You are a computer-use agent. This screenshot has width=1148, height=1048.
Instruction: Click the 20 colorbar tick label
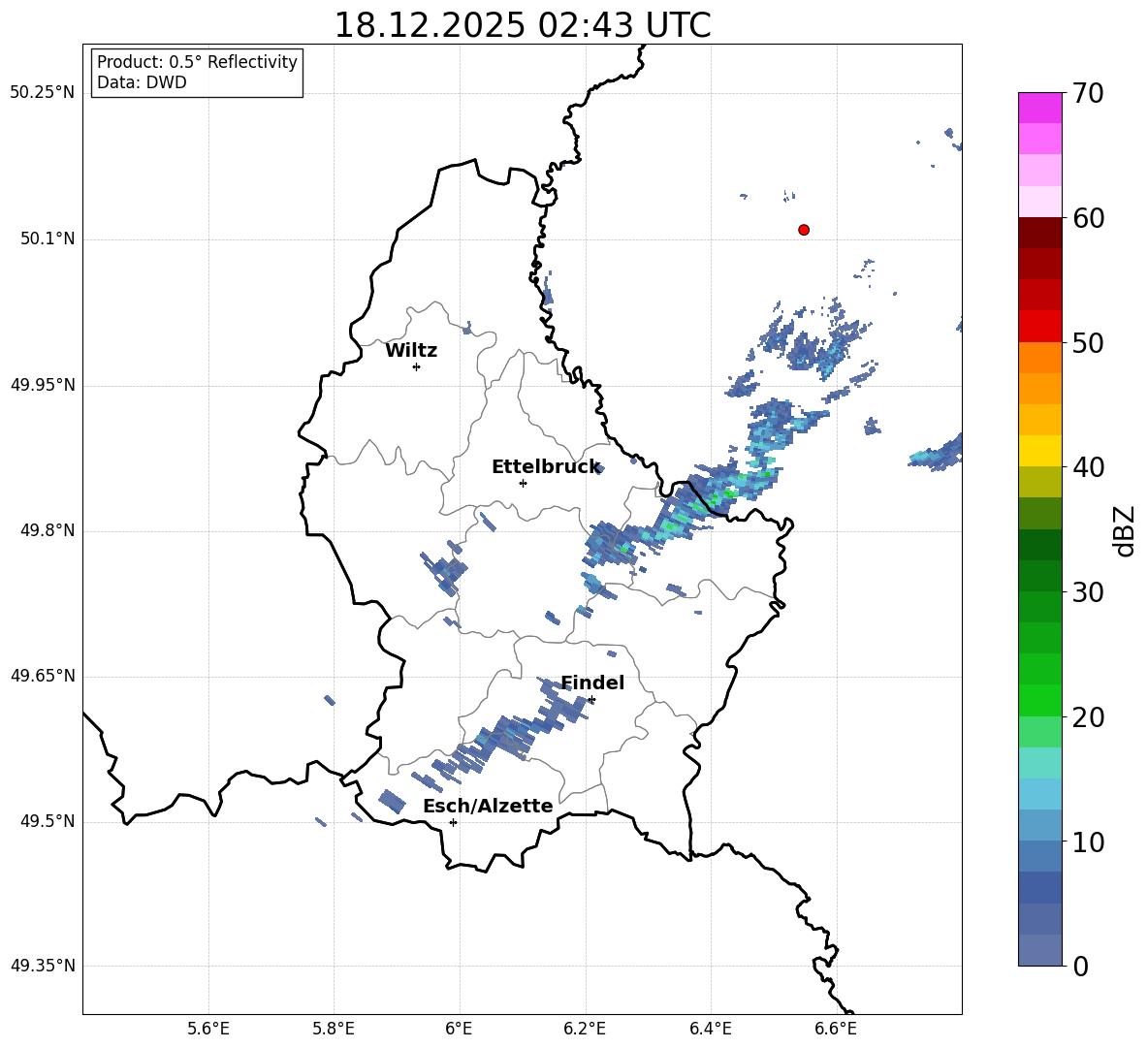coord(1088,716)
